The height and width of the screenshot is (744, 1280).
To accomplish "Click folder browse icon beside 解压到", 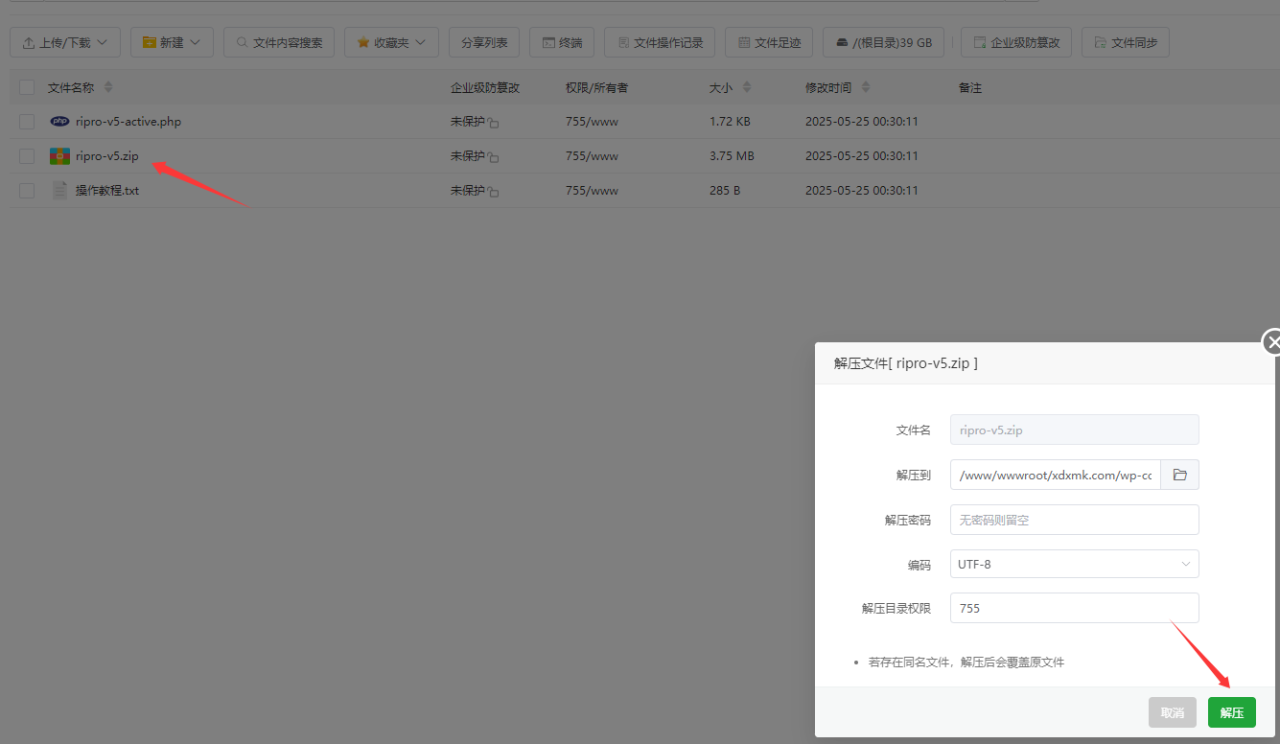I will (1180, 475).
